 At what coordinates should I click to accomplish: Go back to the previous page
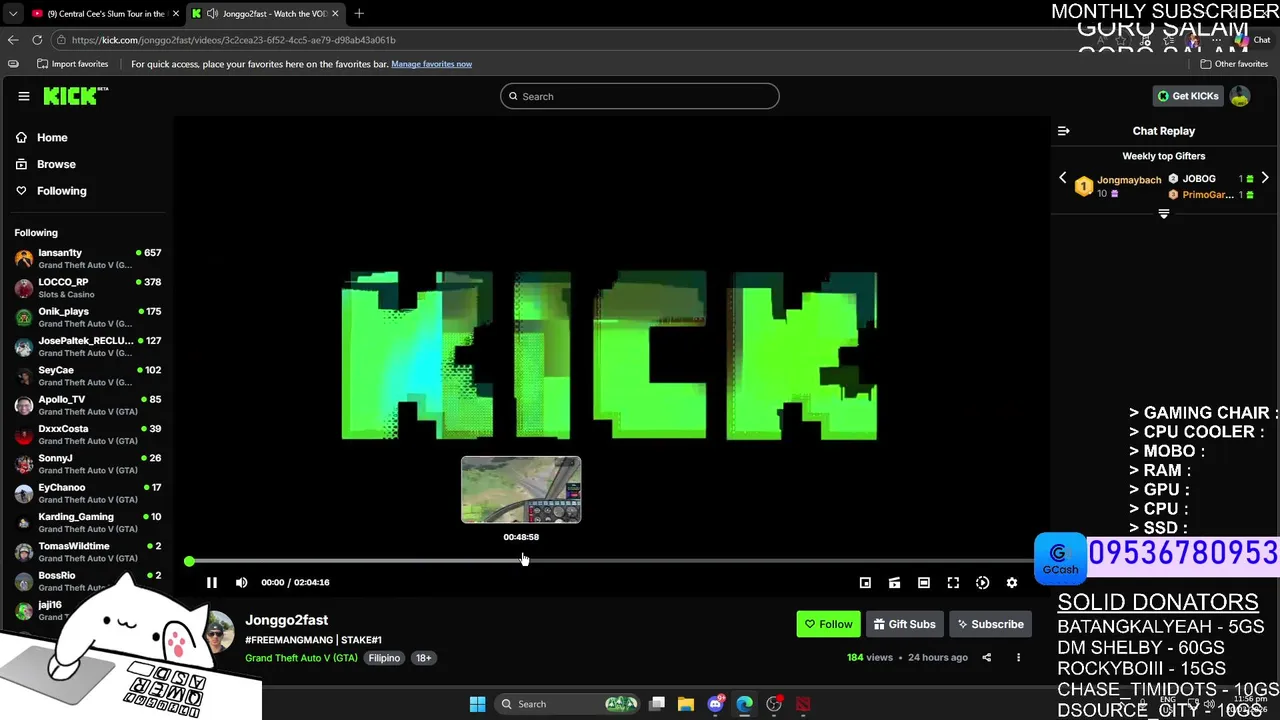[13, 40]
